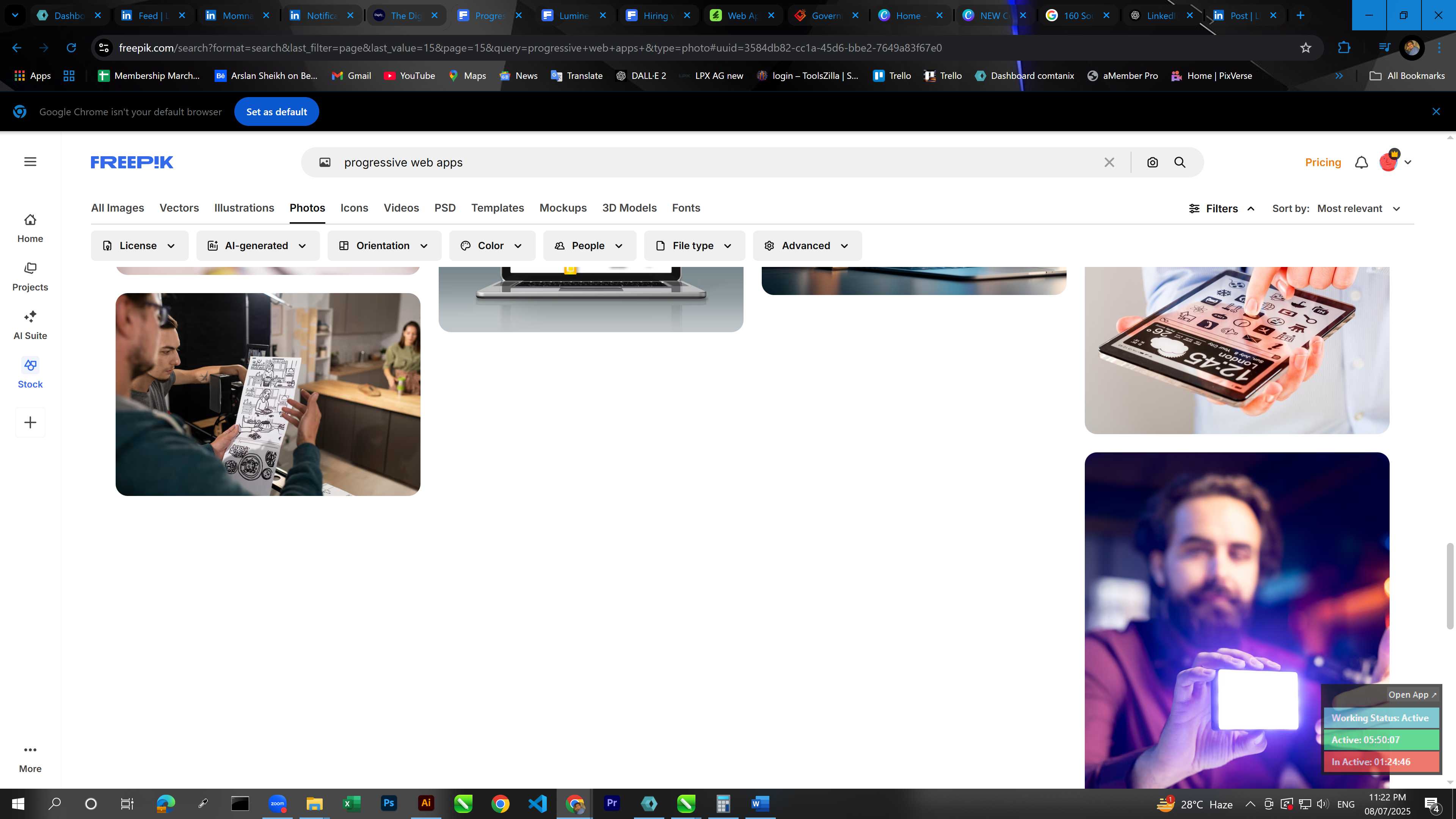Expand the Color filter dropdown

(x=492, y=245)
